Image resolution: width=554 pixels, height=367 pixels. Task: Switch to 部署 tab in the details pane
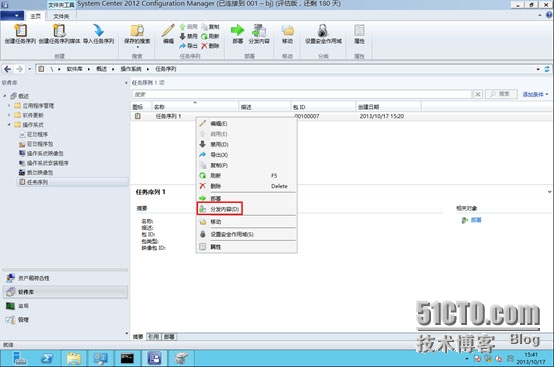pos(169,337)
